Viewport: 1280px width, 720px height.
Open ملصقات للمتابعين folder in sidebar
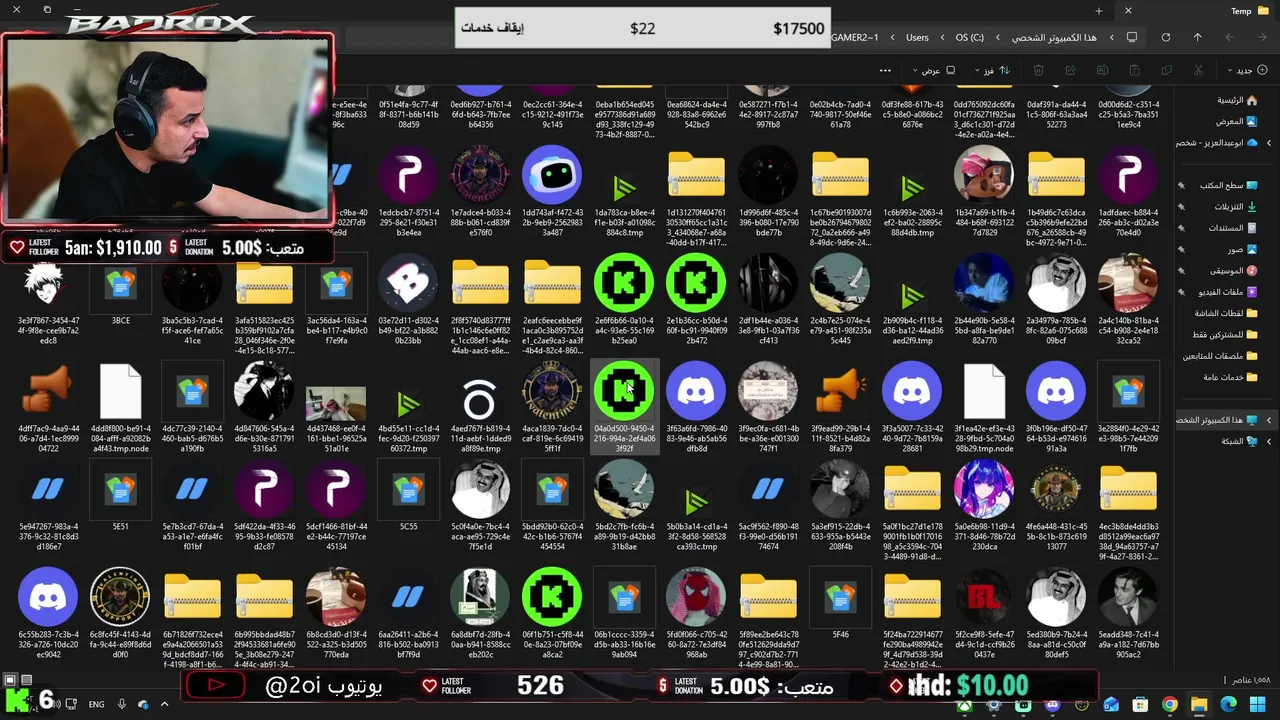1222,356
